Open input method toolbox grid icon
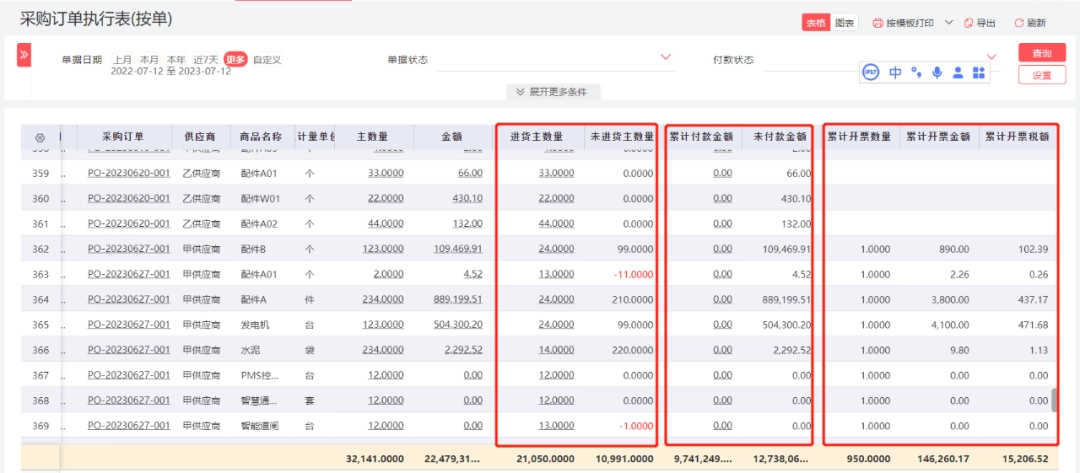The width and height of the screenshot is (1080, 473). point(978,72)
